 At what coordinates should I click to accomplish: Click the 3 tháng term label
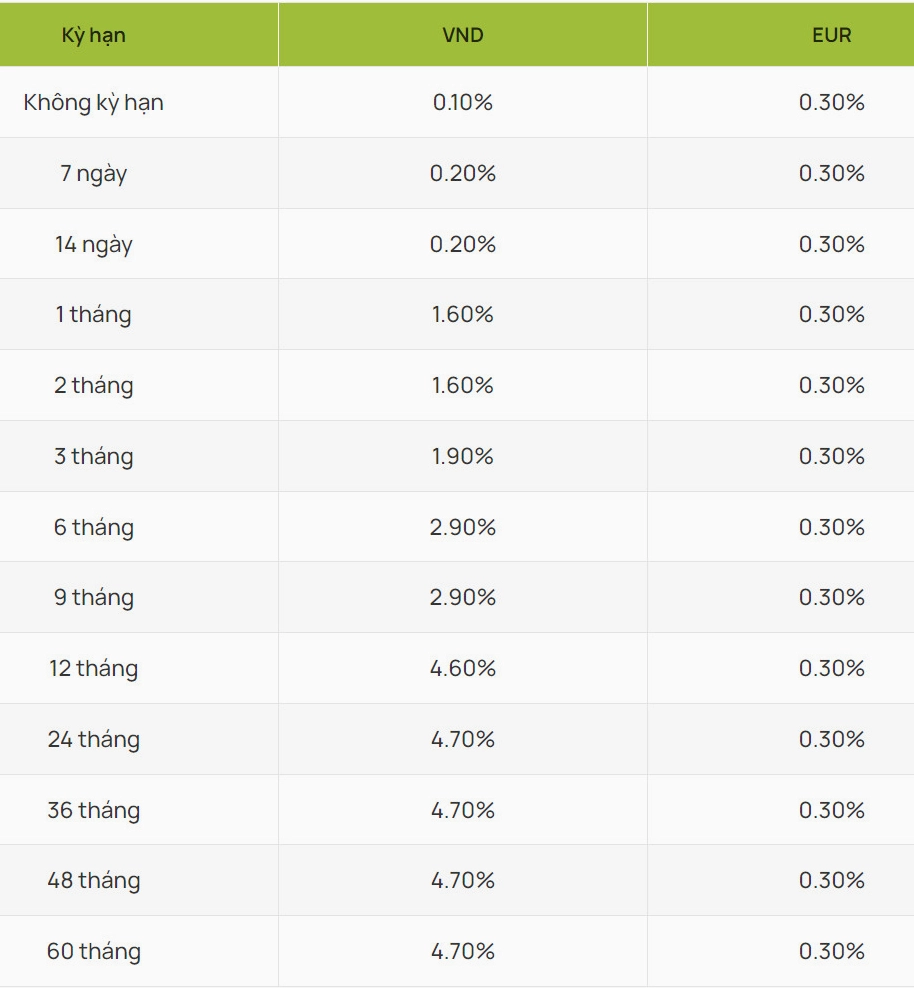pos(93,456)
